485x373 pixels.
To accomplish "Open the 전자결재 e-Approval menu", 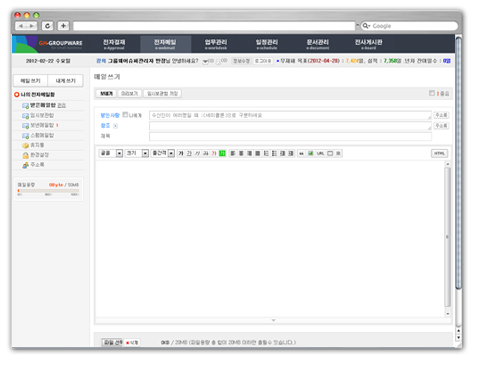I will 114,44.
